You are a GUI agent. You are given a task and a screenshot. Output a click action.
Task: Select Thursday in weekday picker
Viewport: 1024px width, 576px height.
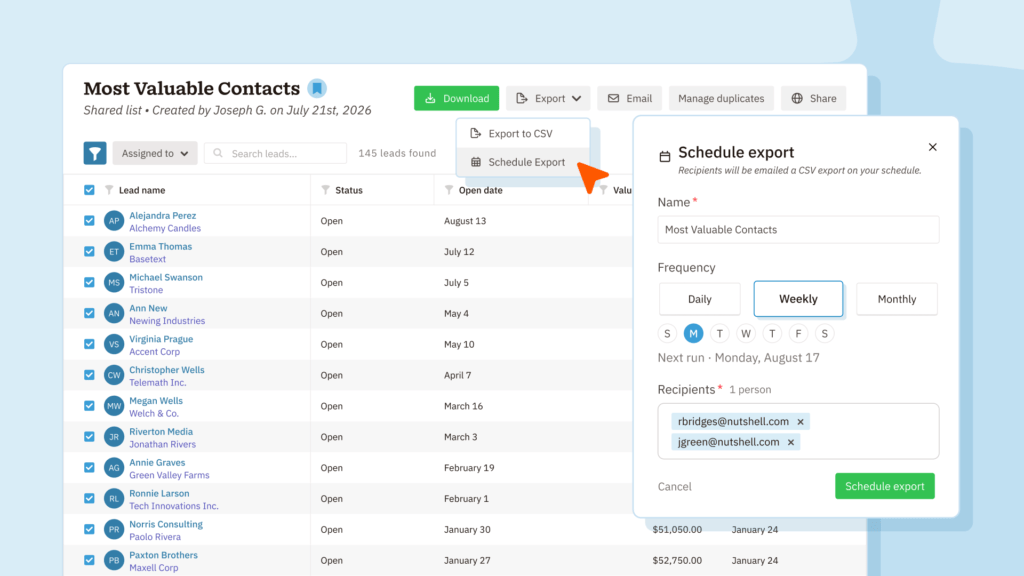click(x=772, y=334)
